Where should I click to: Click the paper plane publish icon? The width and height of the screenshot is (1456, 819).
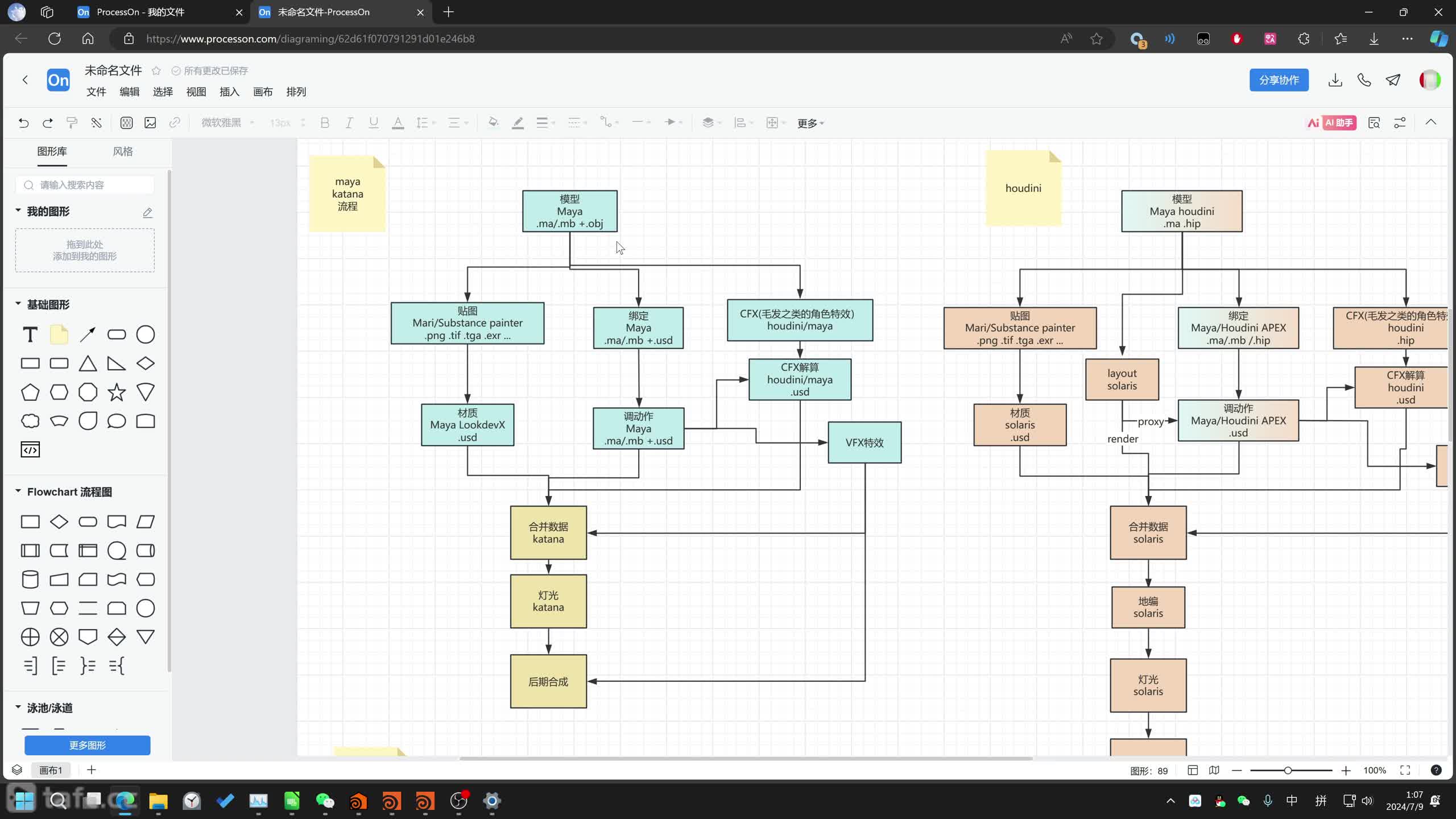1393,80
